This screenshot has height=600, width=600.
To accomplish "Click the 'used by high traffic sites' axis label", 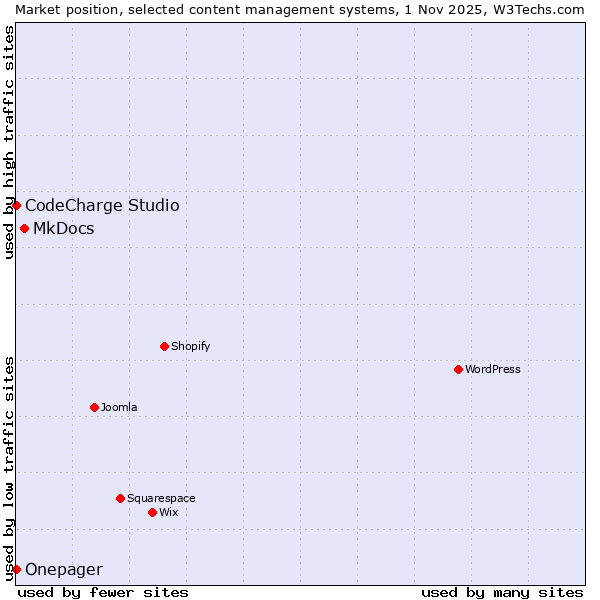I will 9,142.
